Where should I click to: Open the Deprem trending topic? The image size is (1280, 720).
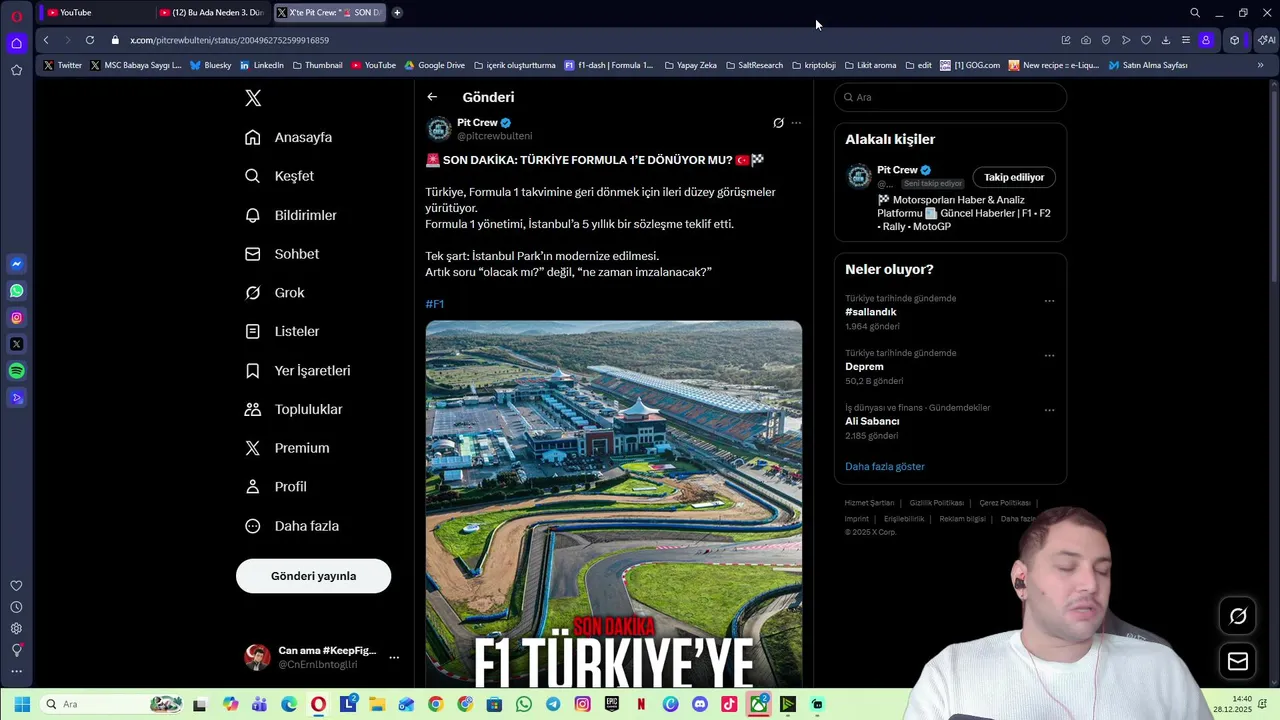pos(864,367)
